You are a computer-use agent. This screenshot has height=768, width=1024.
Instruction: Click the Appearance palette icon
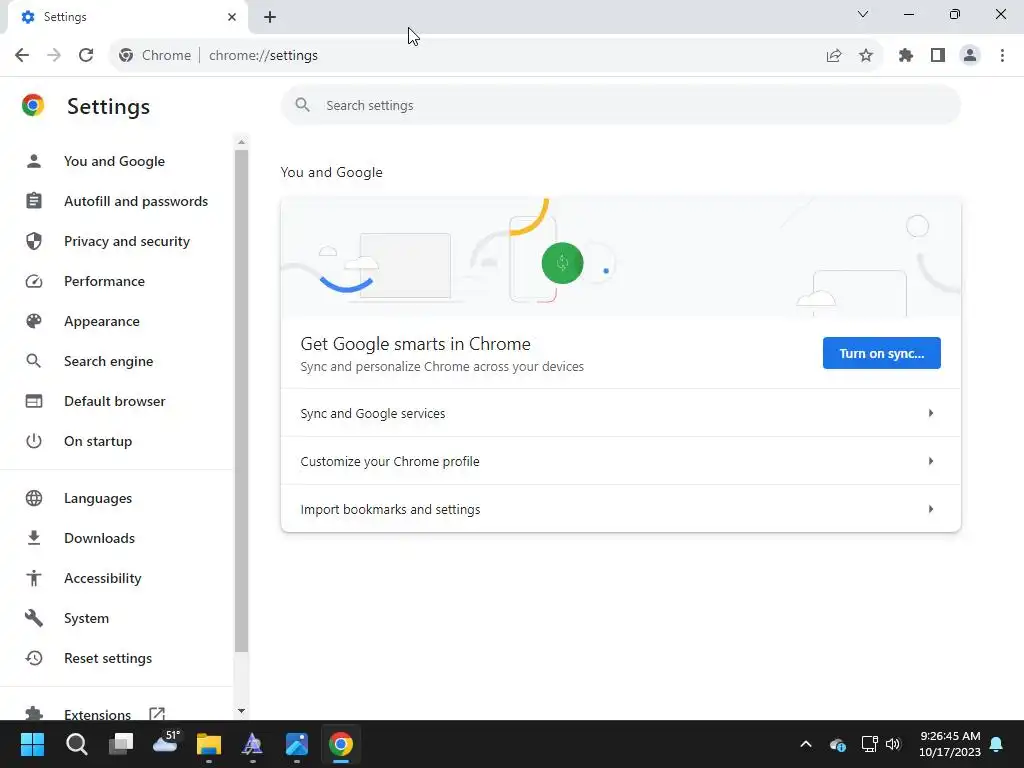34,321
